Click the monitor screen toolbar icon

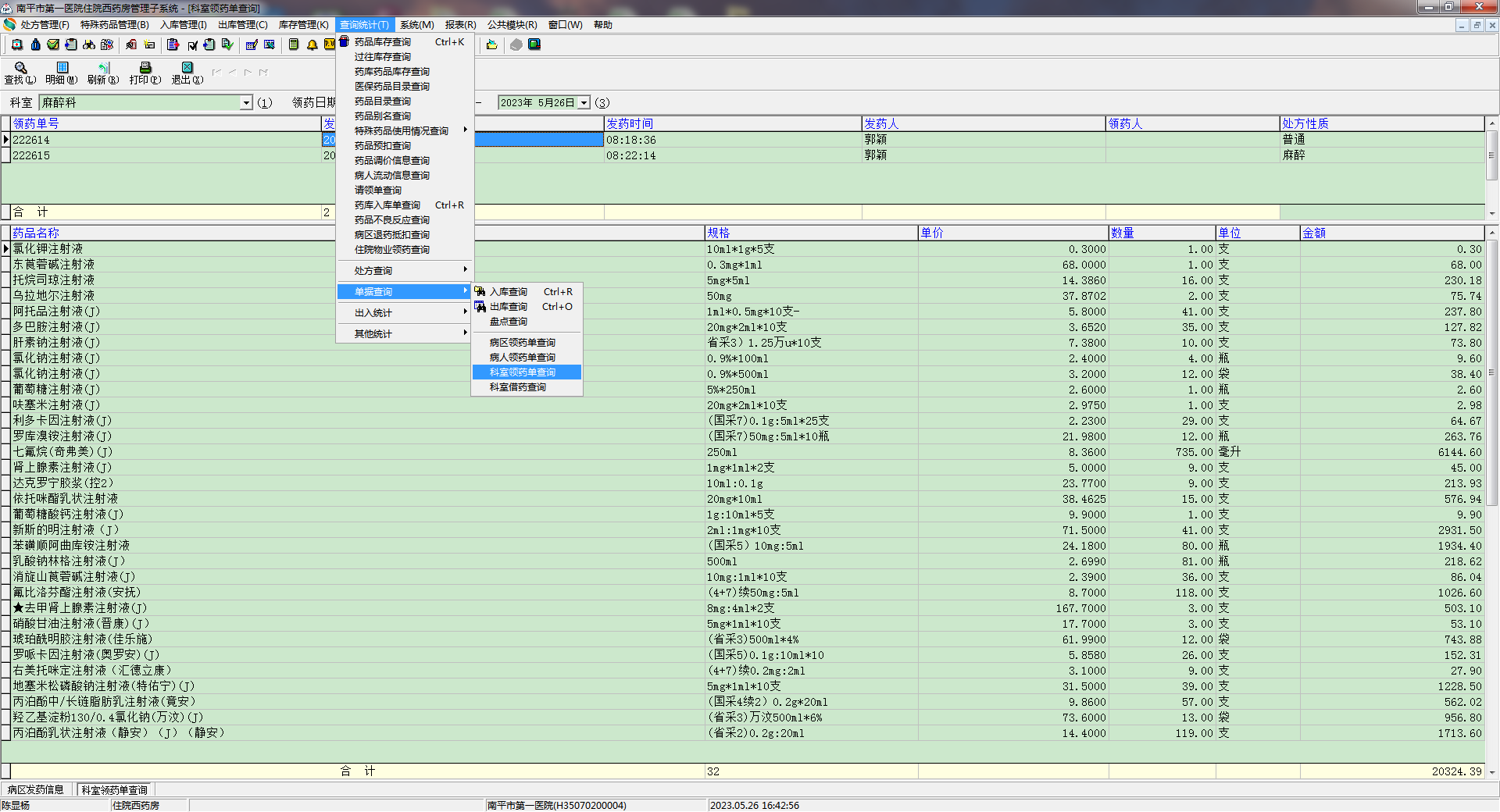click(x=534, y=45)
